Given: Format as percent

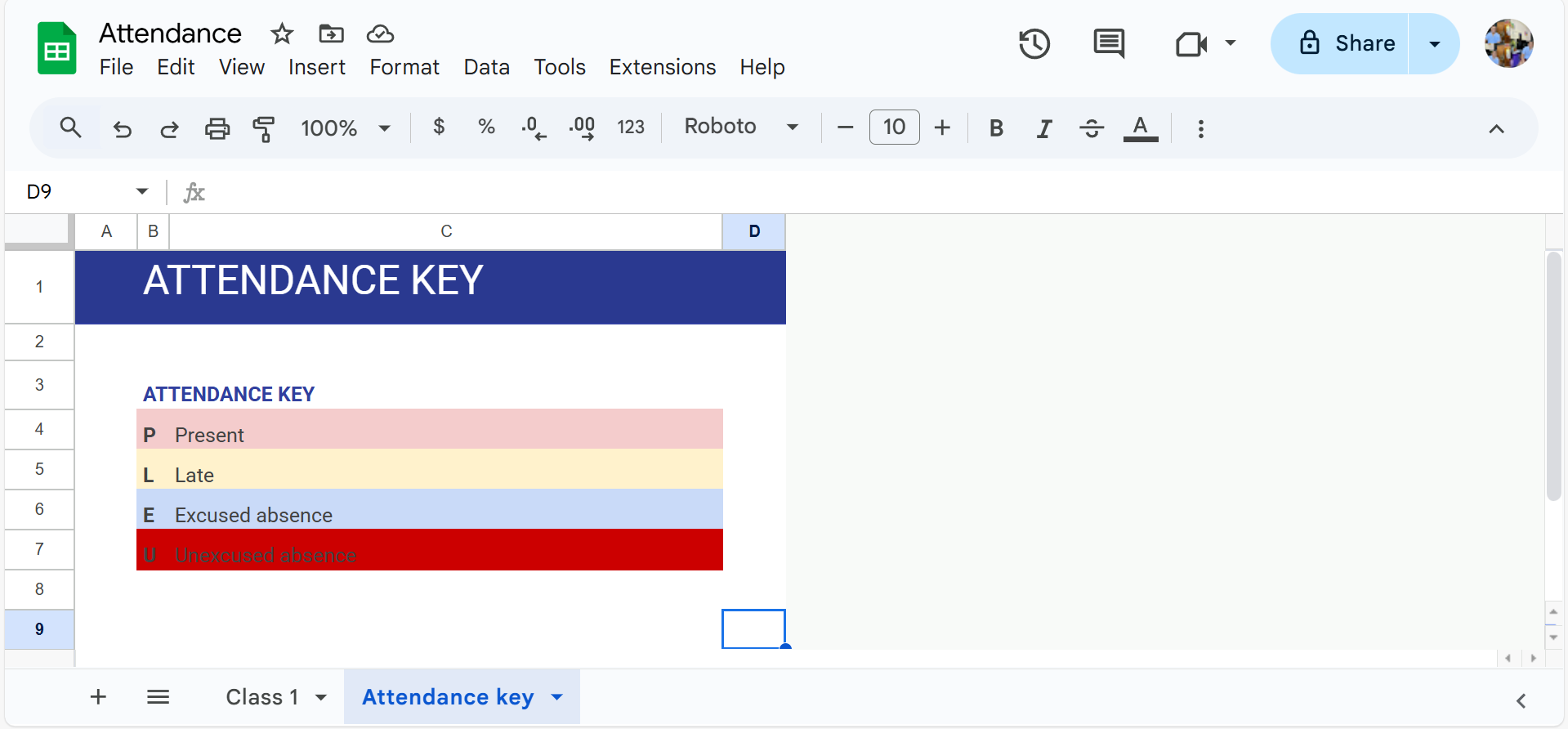Looking at the screenshot, I should click(x=486, y=127).
